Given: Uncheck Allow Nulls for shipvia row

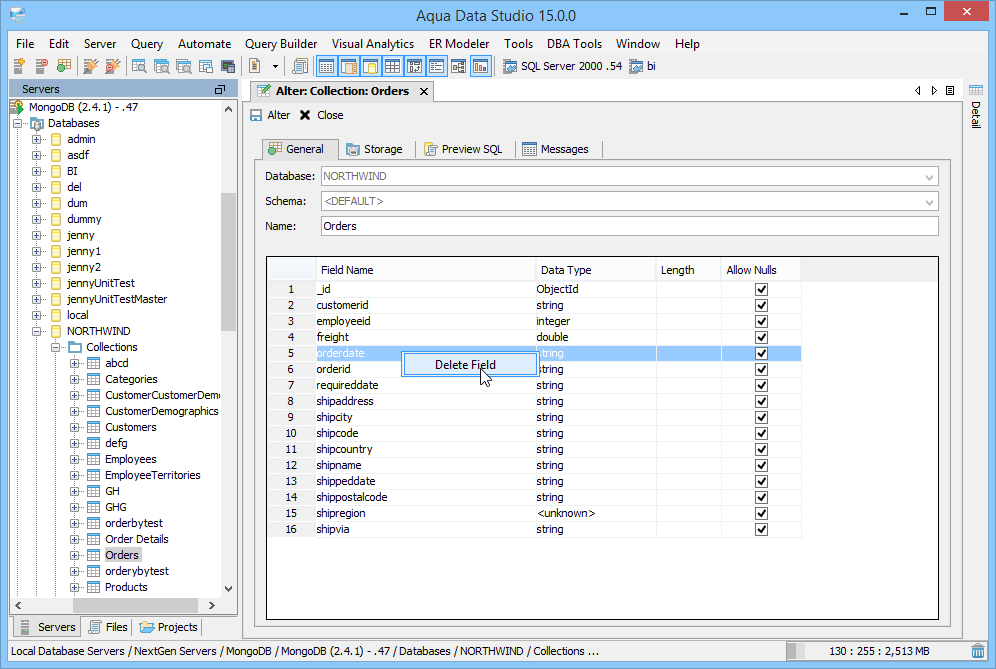Looking at the screenshot, I should point(761,529).
